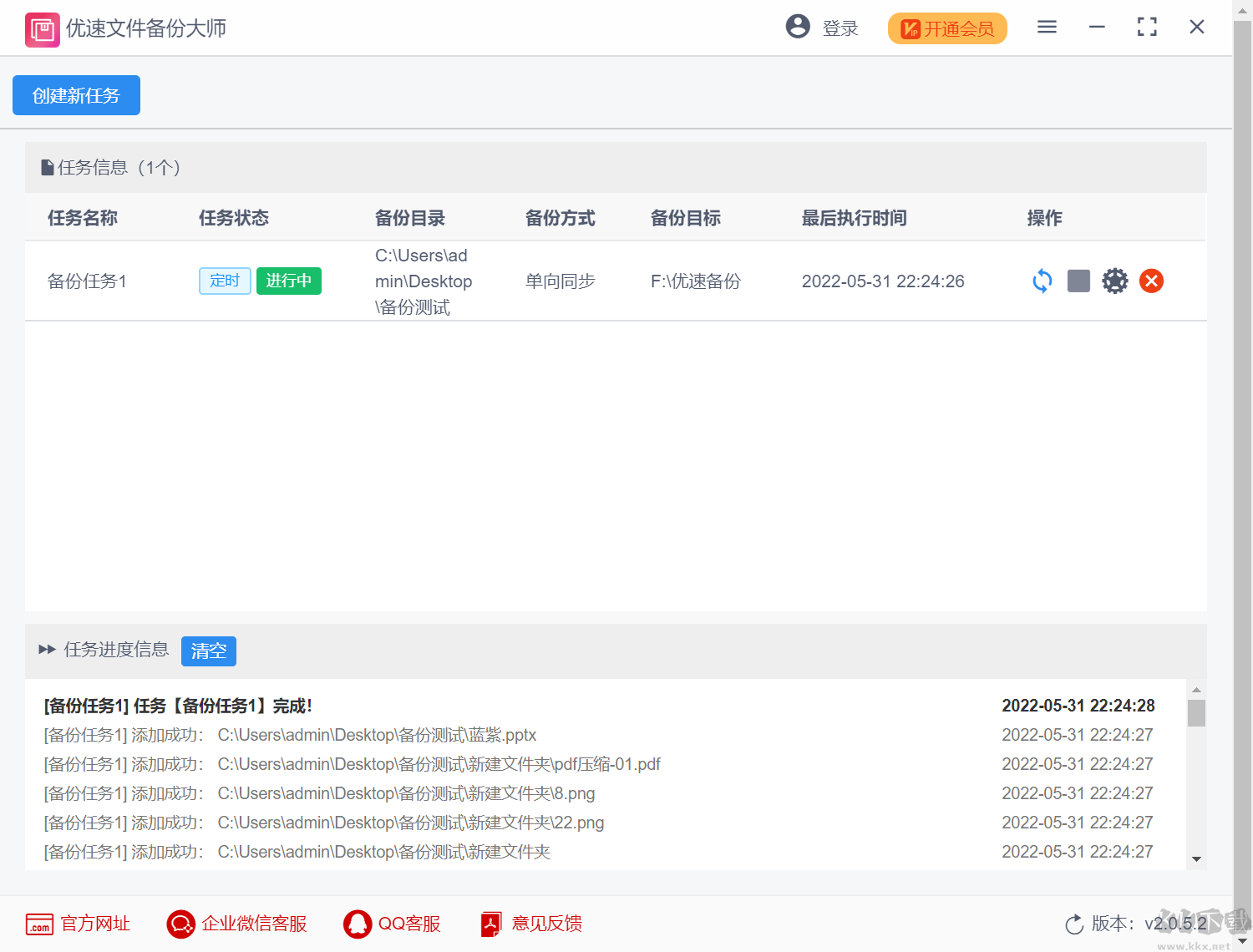This screenshot has width=1253, height=952.
Task: Click the 创建新任务 button
Action: pyautogui.click(x=75, y=95)
